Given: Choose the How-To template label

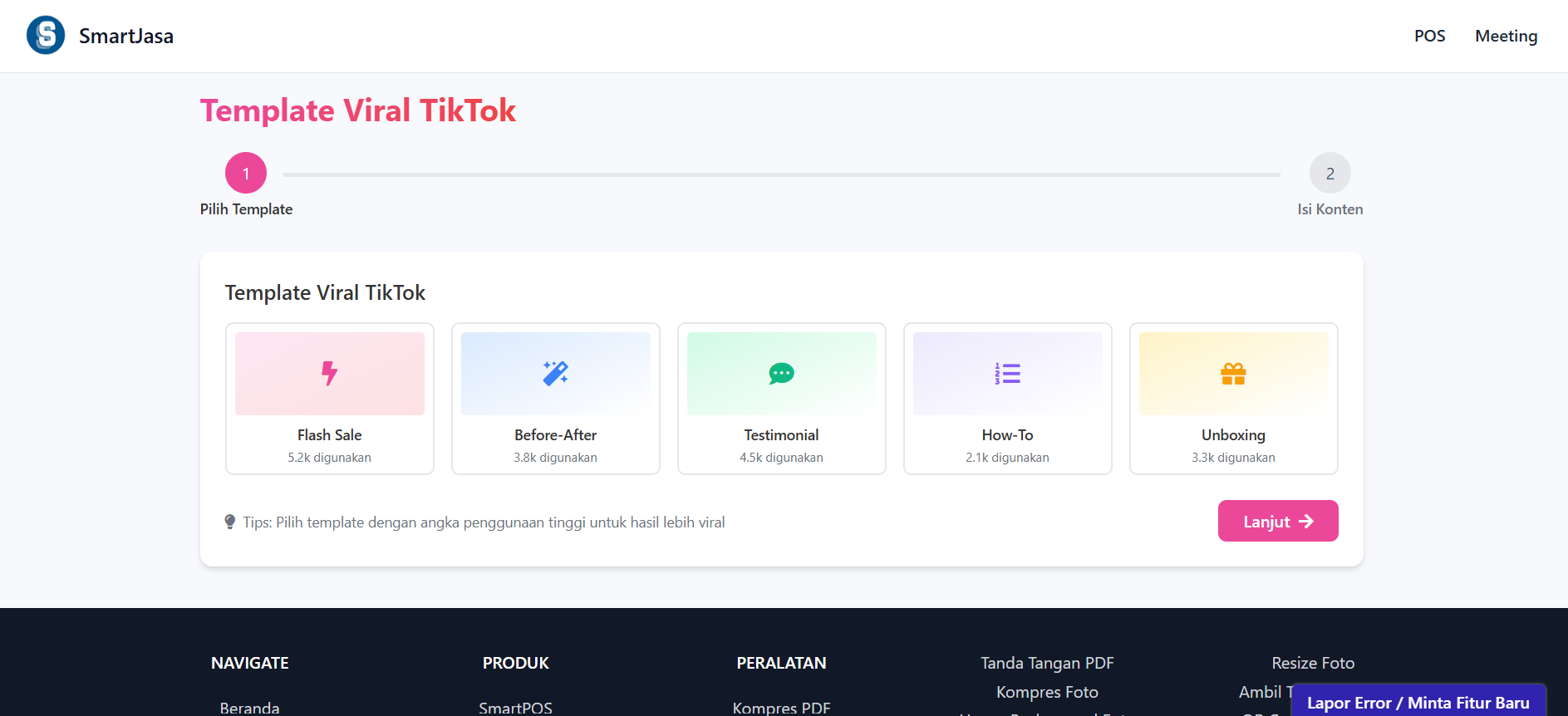Looking at the screenshot, I should click(1008, 435).
